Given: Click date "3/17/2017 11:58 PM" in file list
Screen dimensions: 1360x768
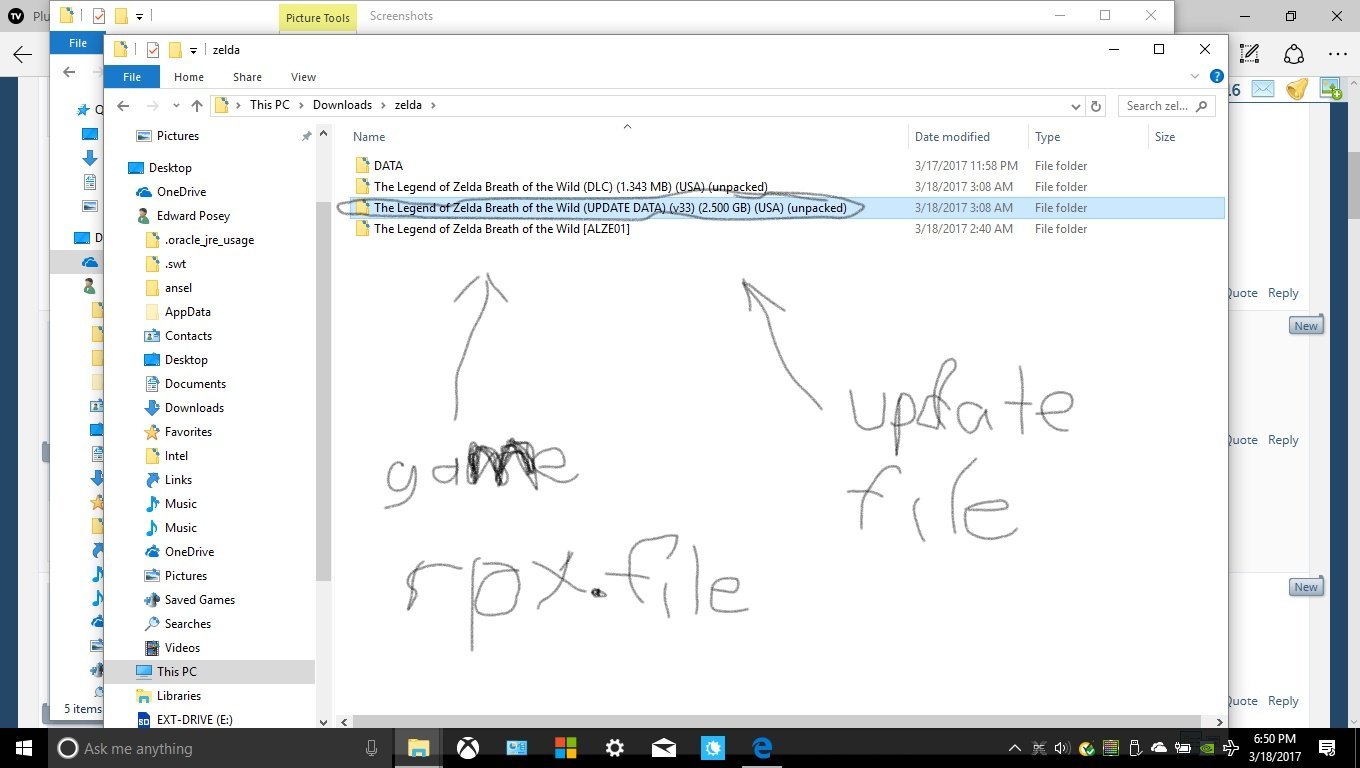Looking at the screenshot, I should pyautogui.click(x=966, y=166).
